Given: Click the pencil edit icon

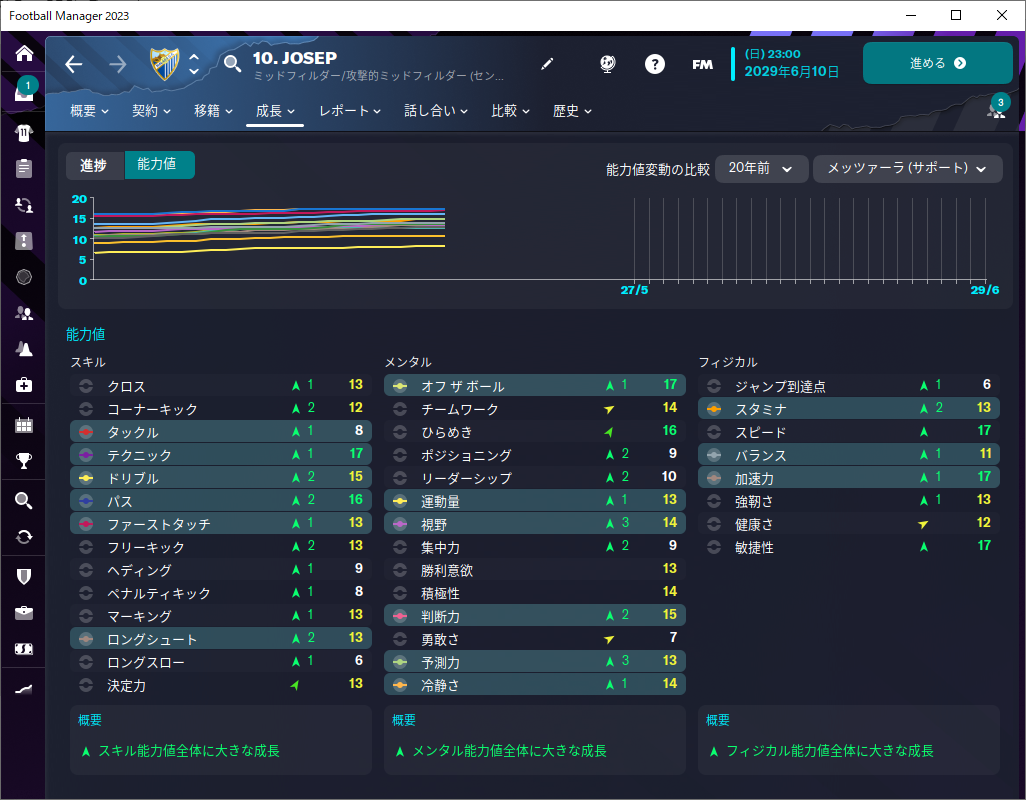Looking at the screenshot, I should [x=547, y=63].
